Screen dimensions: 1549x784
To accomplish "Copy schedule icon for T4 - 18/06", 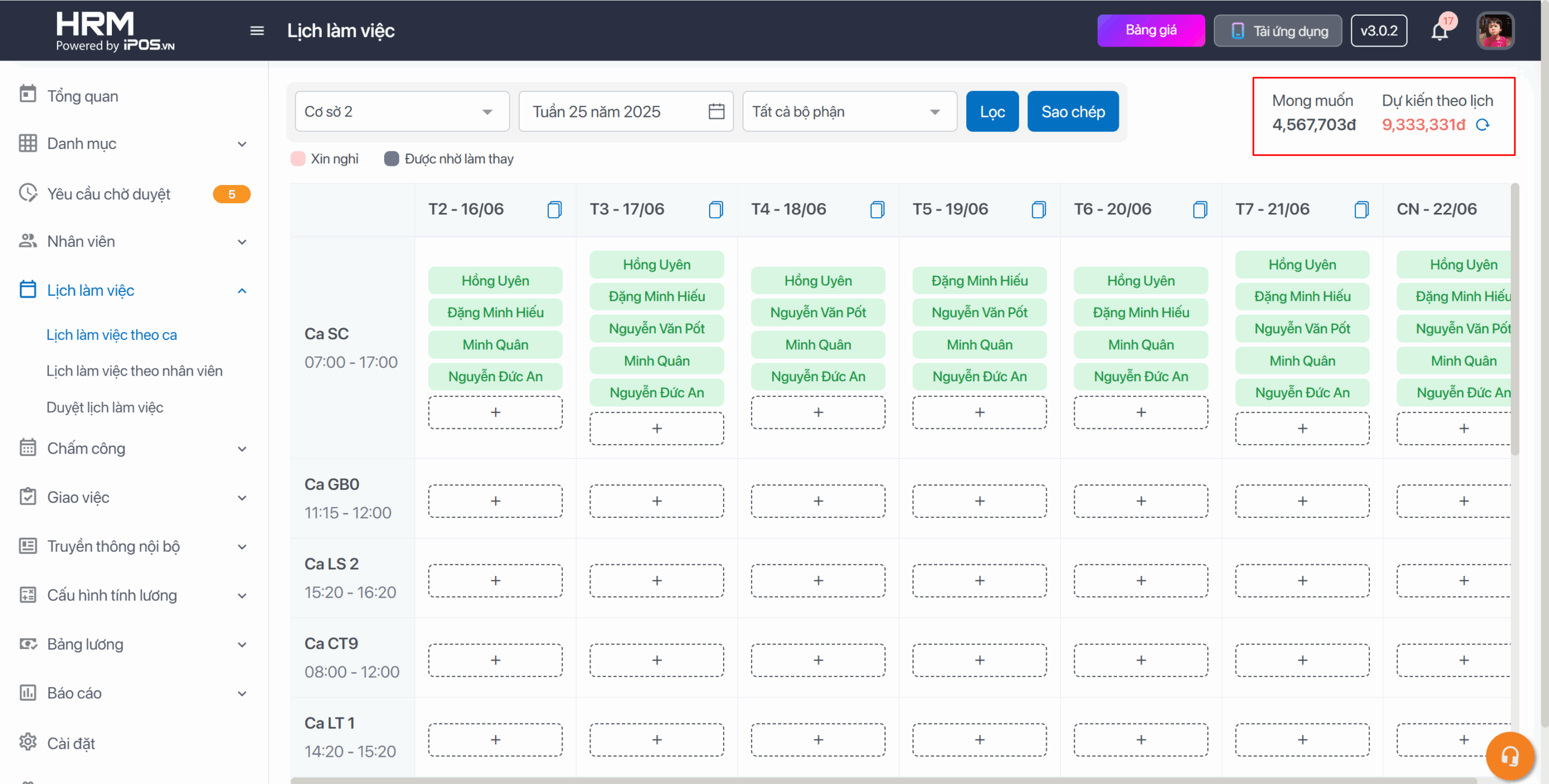I will click(x=877, y=210).
